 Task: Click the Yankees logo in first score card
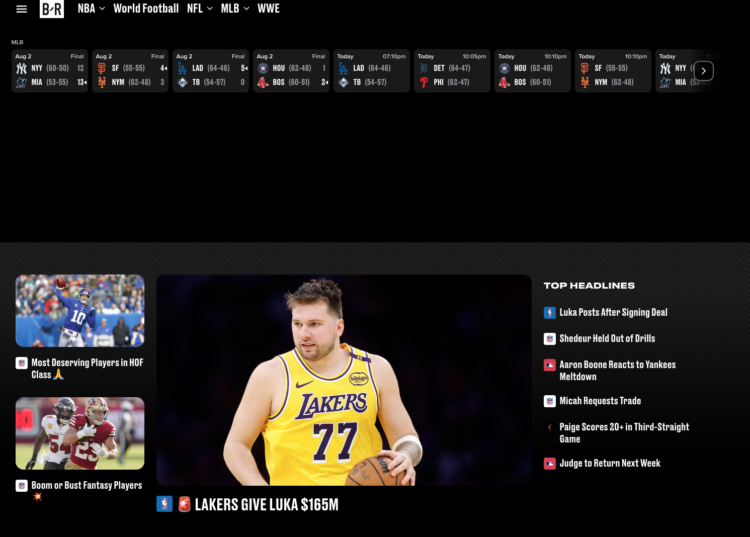22,68
